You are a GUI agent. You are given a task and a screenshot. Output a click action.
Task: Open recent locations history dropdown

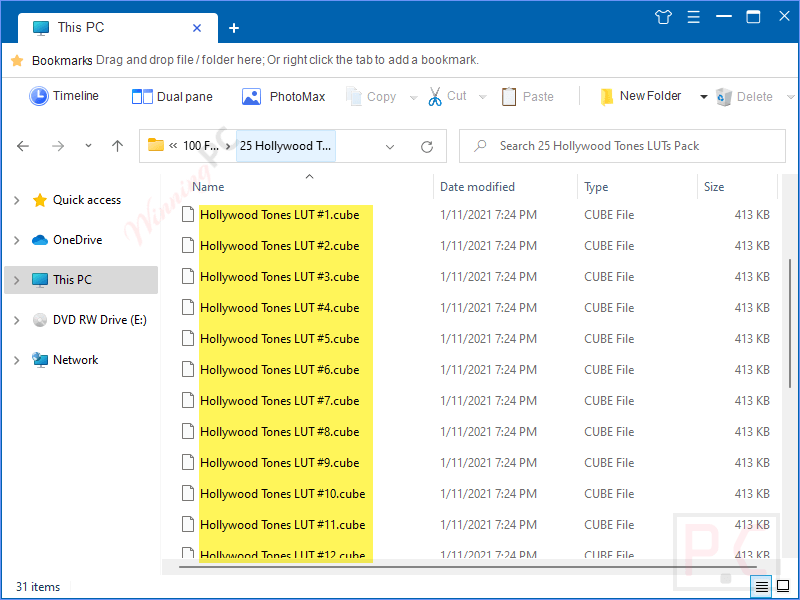point(88,146)
